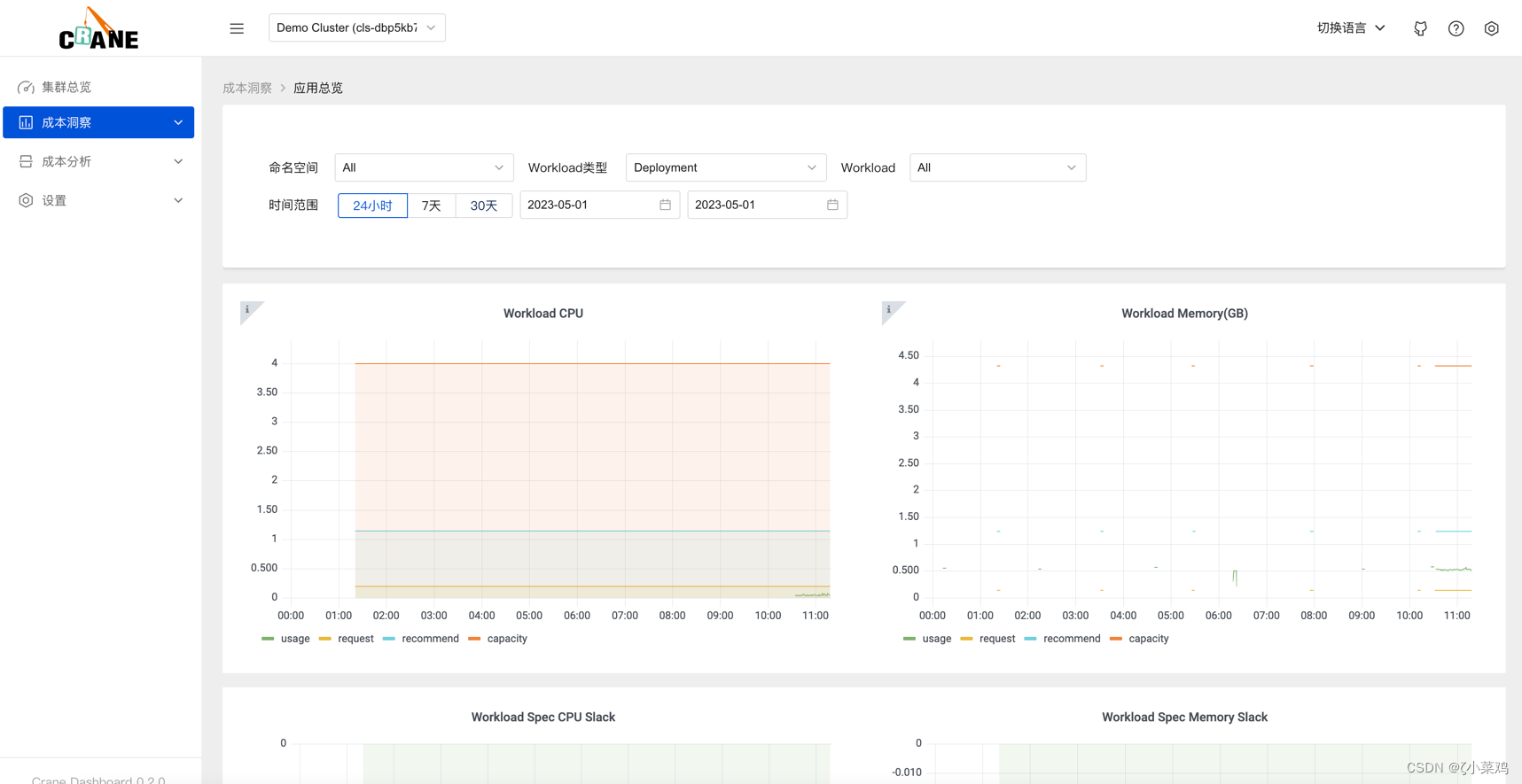Open the settings hexagon icon in header
This screenshot has height=784, width=1522.
point(1491,28)
